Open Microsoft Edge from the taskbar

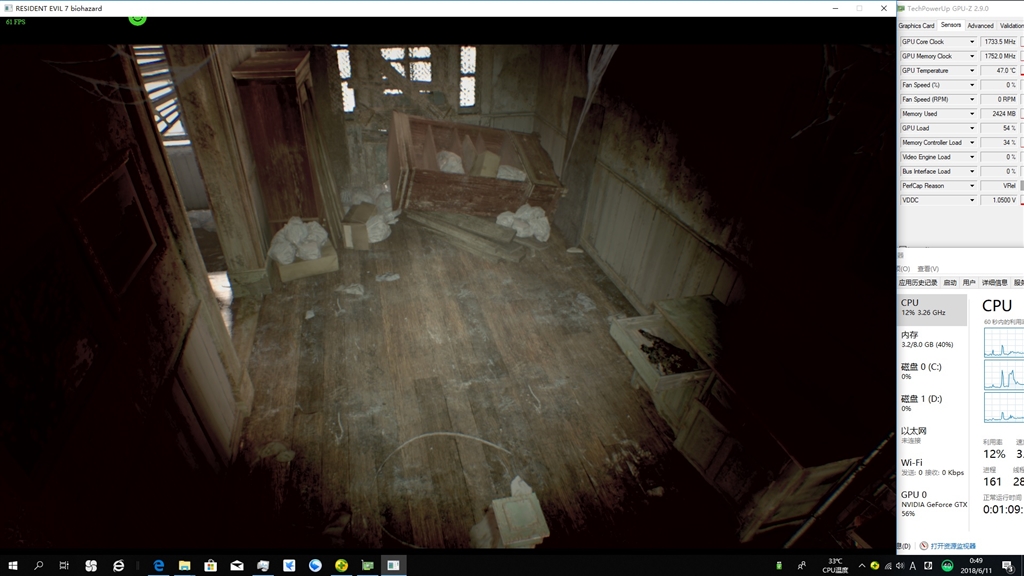click(158, 566)
